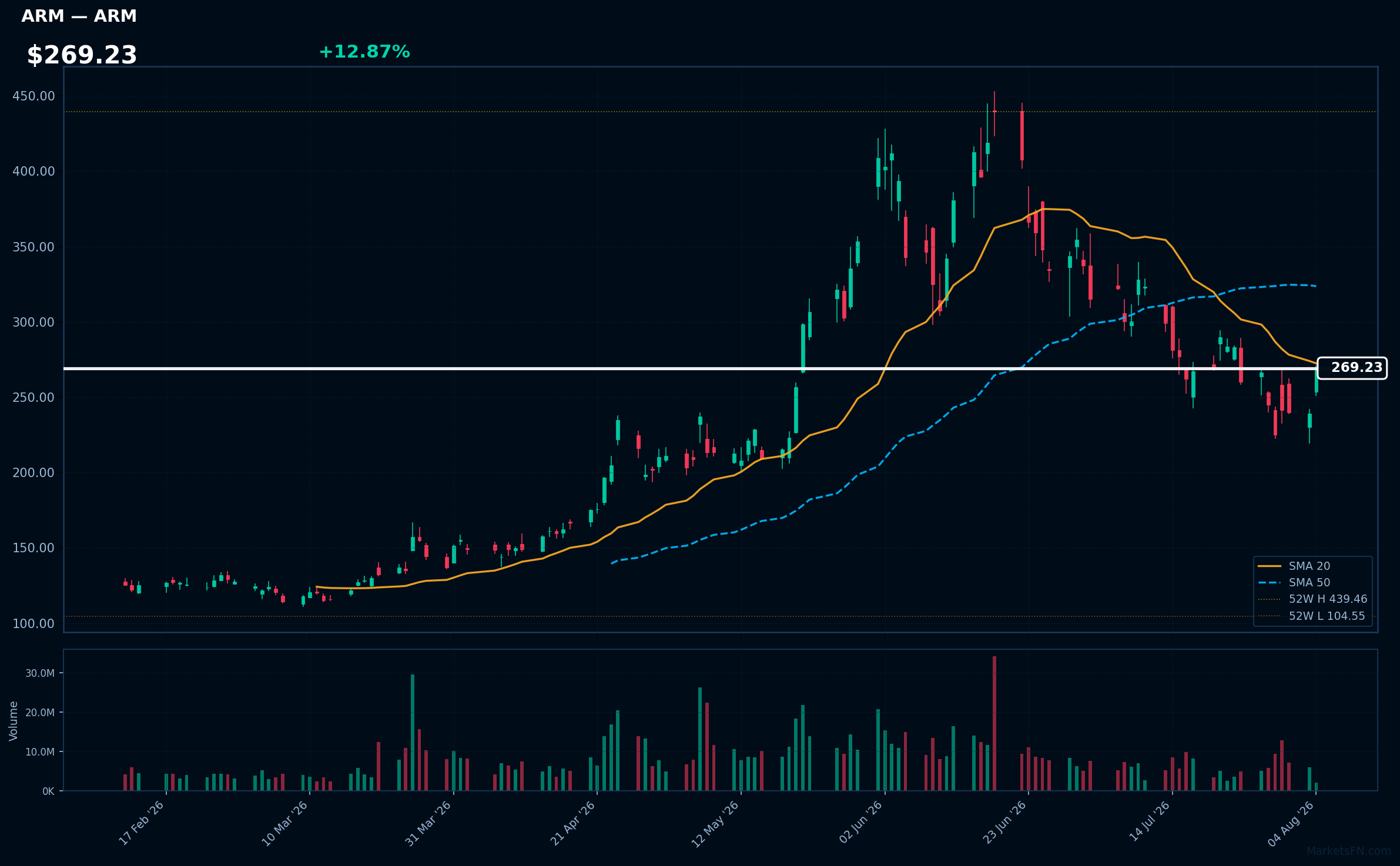Click the "31 Mar '26" date label

[x=428, y=823]
